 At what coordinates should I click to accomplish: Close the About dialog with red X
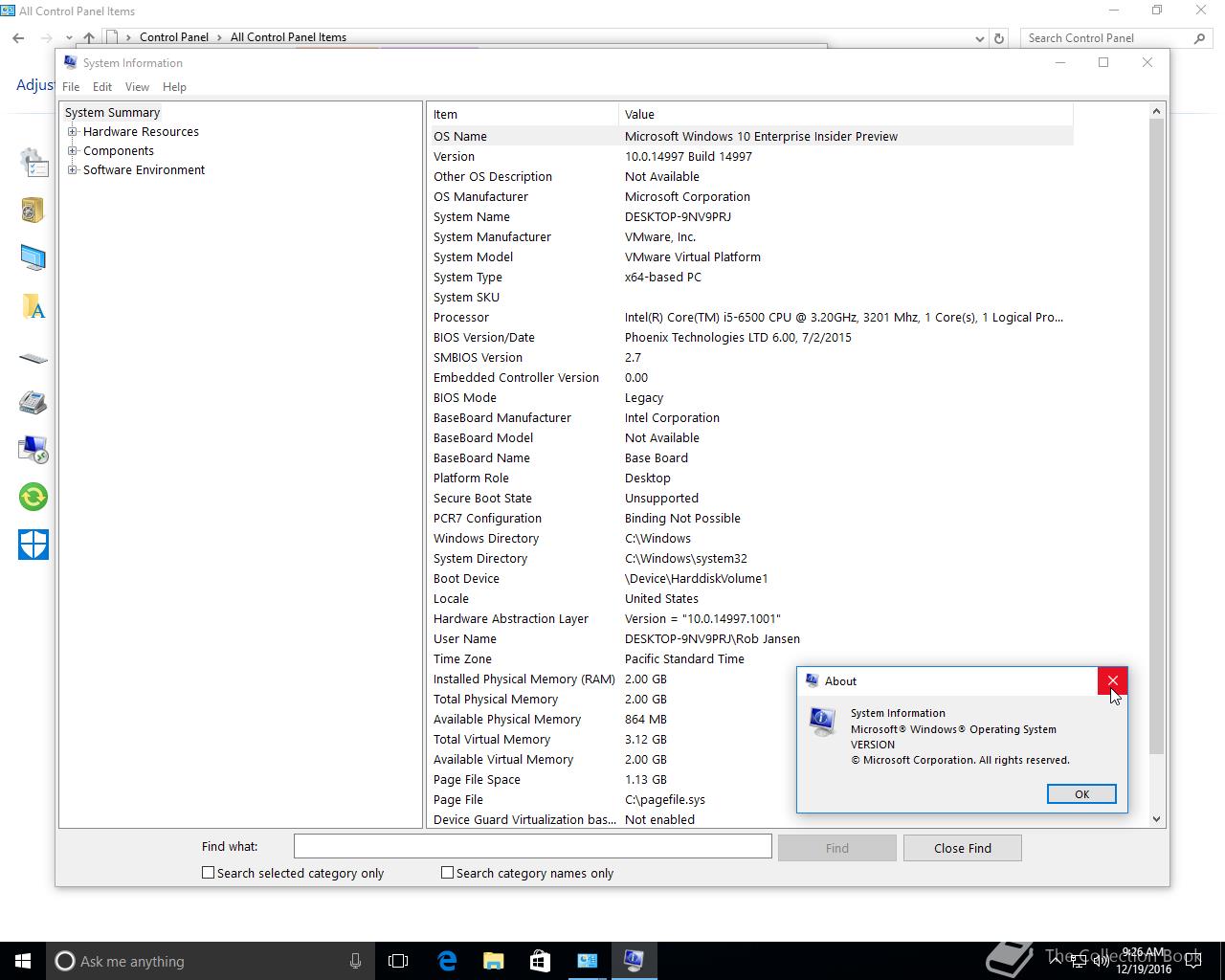[1112, 680]
